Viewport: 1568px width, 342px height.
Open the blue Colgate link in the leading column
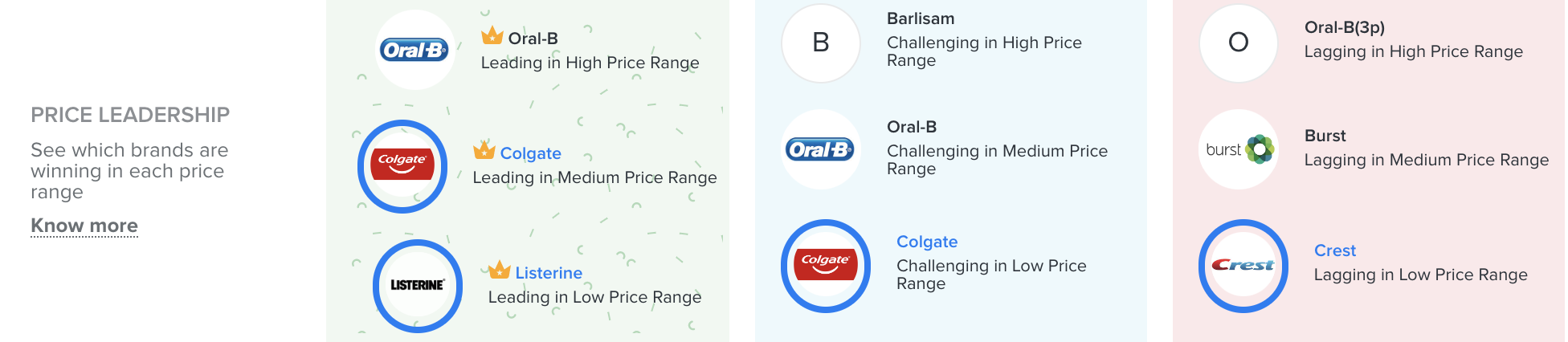click(x=530, y=153)
